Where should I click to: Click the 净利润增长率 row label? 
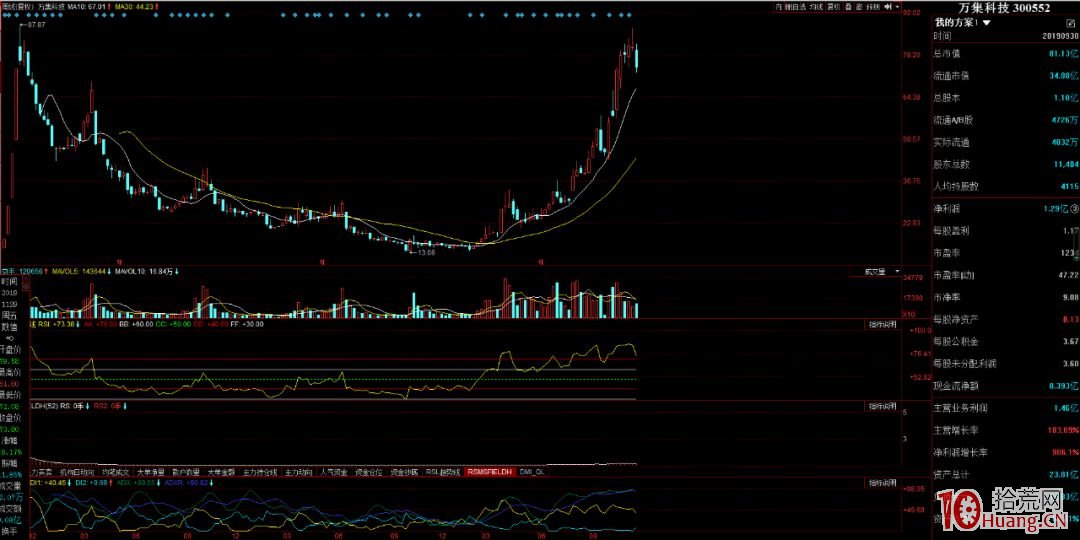960,453
